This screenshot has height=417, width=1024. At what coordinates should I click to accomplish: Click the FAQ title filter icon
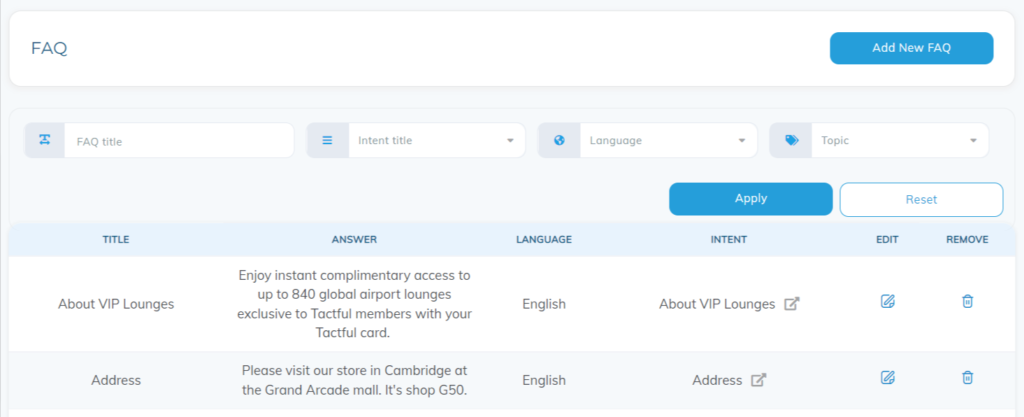coord(44,140)
